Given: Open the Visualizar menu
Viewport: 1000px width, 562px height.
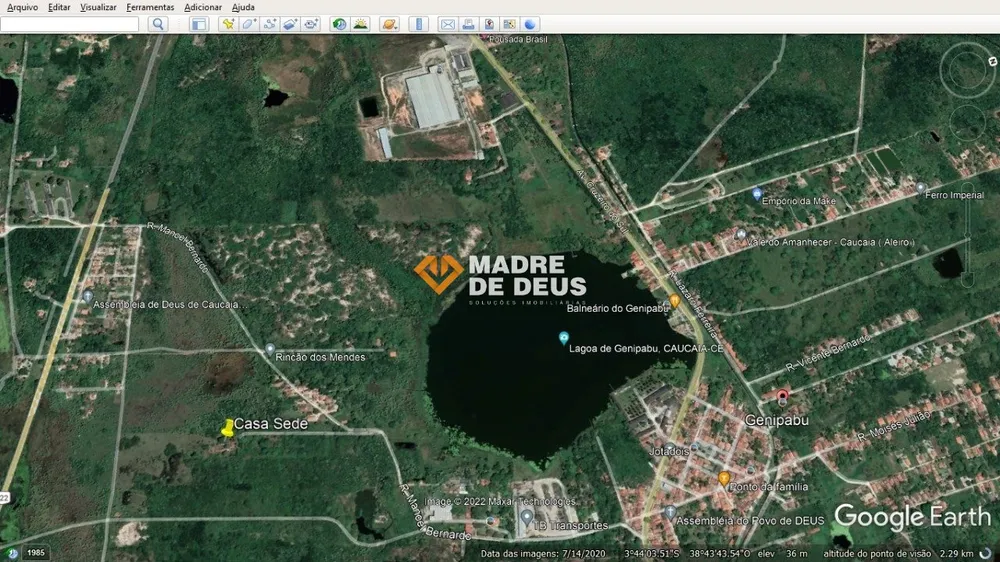Looking at the screenshot, I should coord(98,7).
